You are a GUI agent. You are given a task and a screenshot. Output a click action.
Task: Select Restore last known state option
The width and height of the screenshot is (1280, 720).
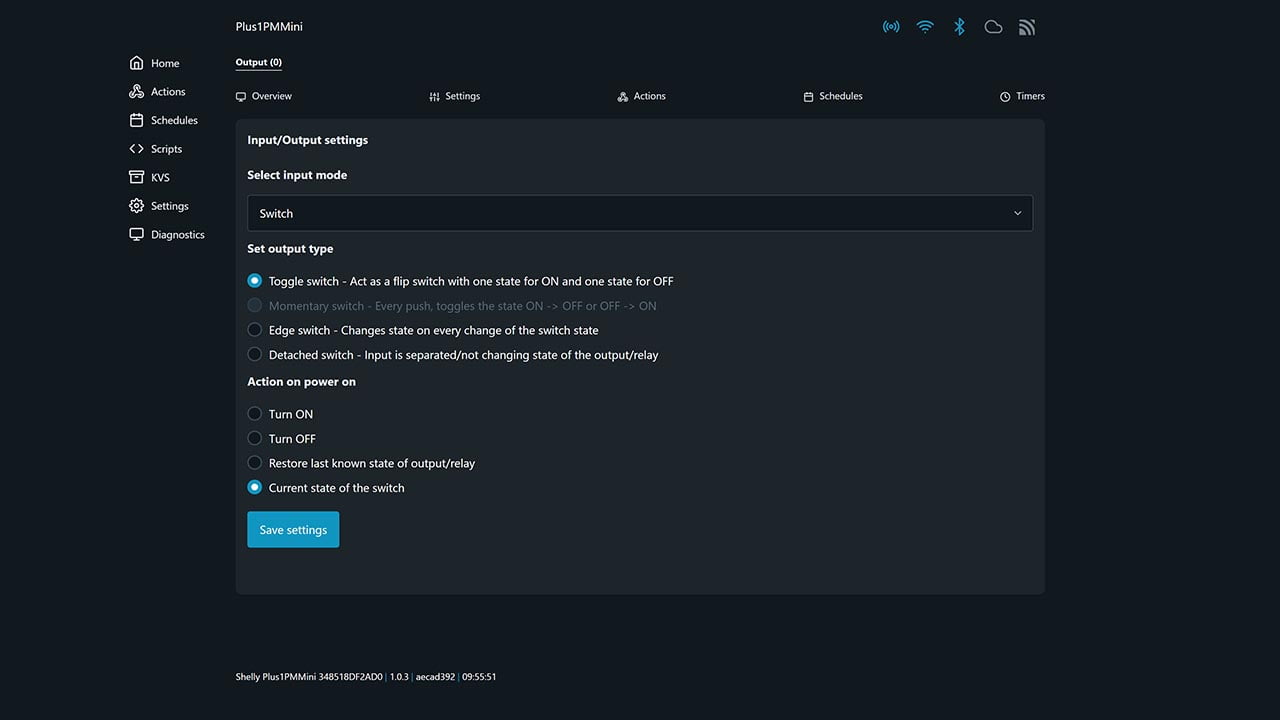tap(255, 463)
